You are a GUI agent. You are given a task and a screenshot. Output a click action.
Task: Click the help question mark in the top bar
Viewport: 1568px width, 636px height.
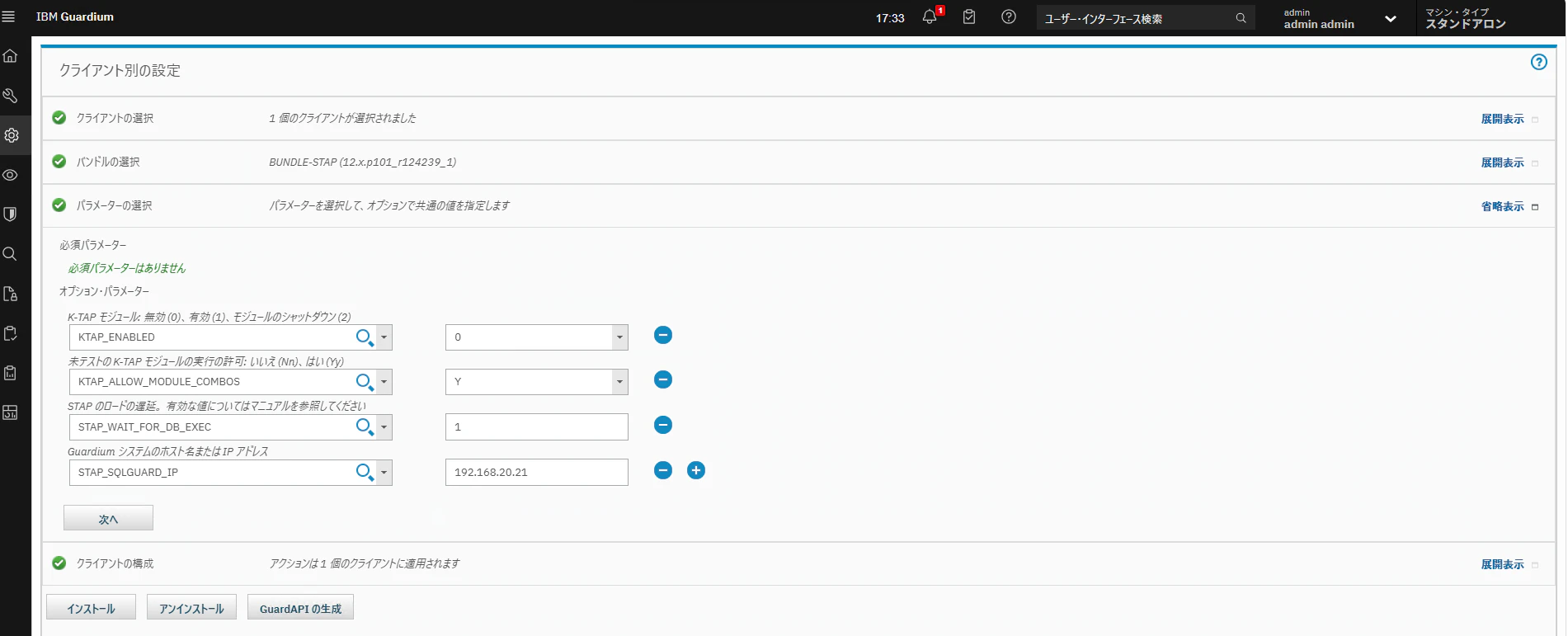(x=1009, y=16)
